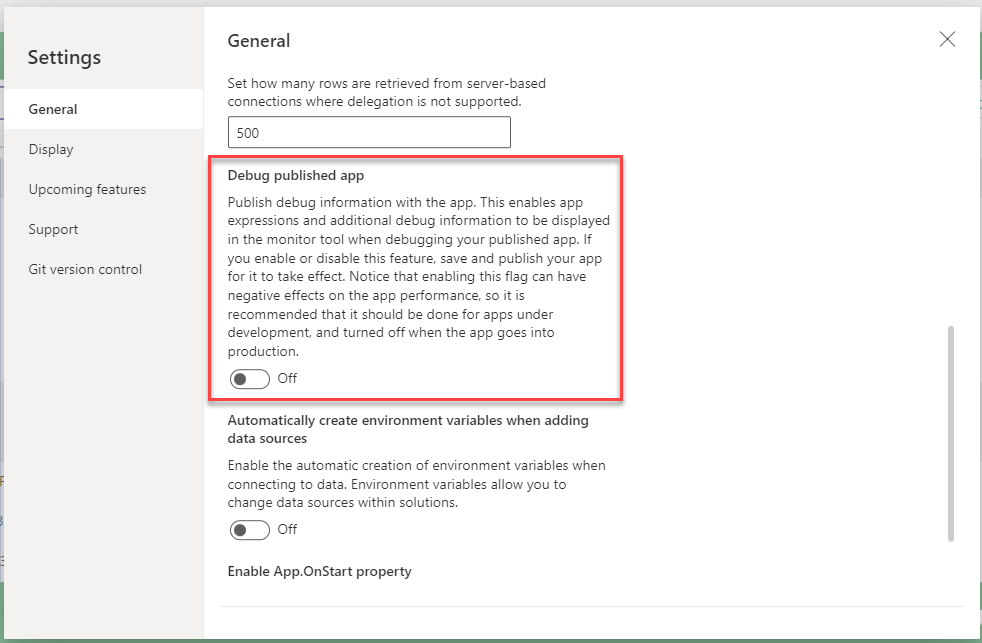
Task: Click the settings panel vertical scrollbar
Action: pyautogui.click(x=949, y=432)
